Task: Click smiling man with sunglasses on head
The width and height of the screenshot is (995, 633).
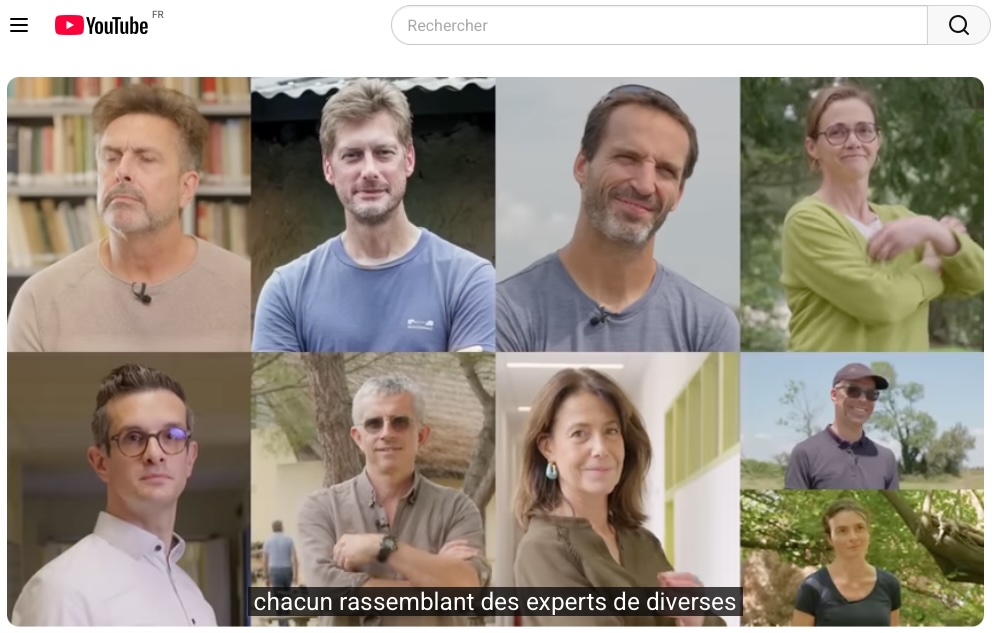Action: (x=617, y=214)
